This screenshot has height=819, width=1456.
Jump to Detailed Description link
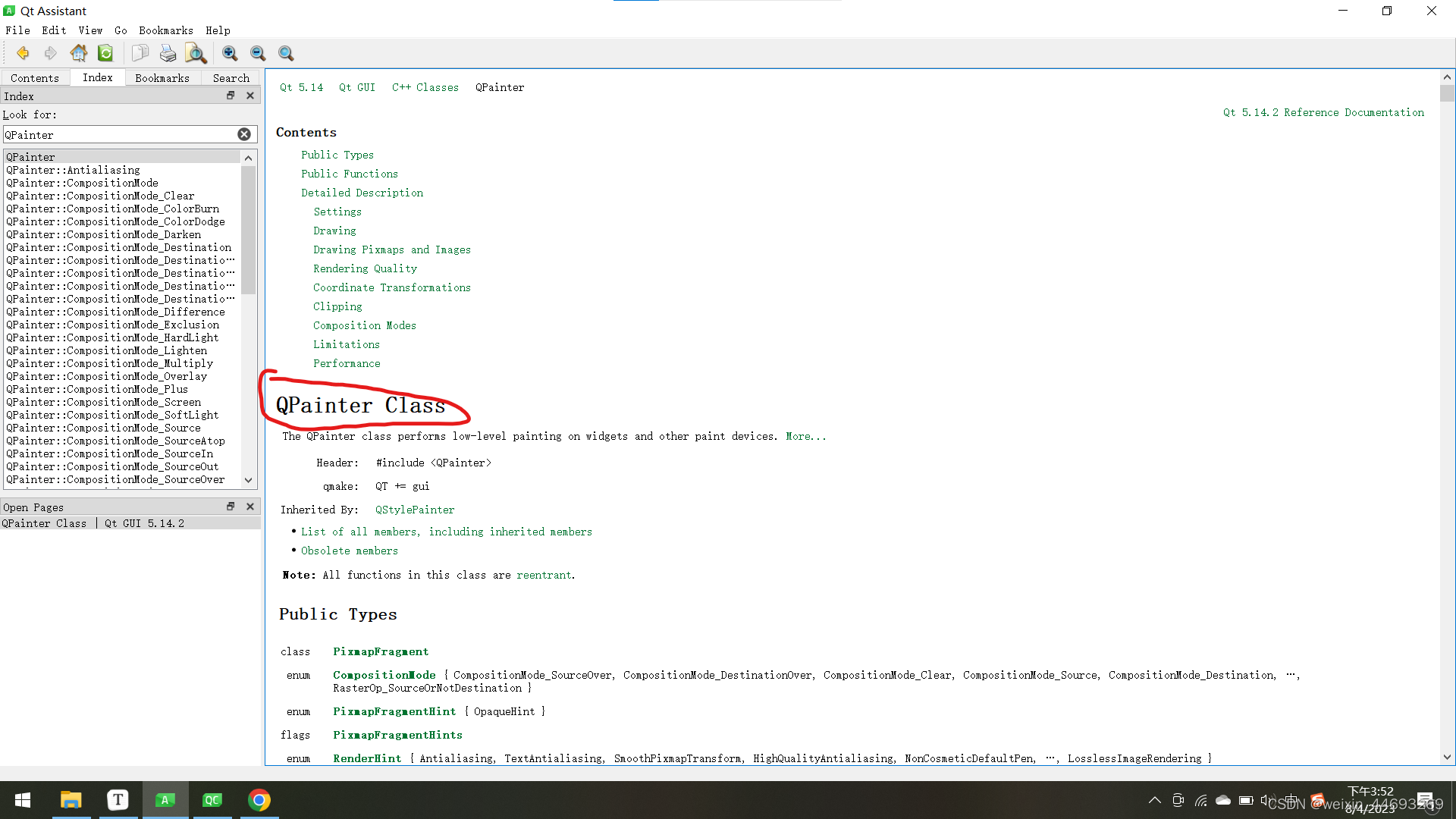click(362, 193)
